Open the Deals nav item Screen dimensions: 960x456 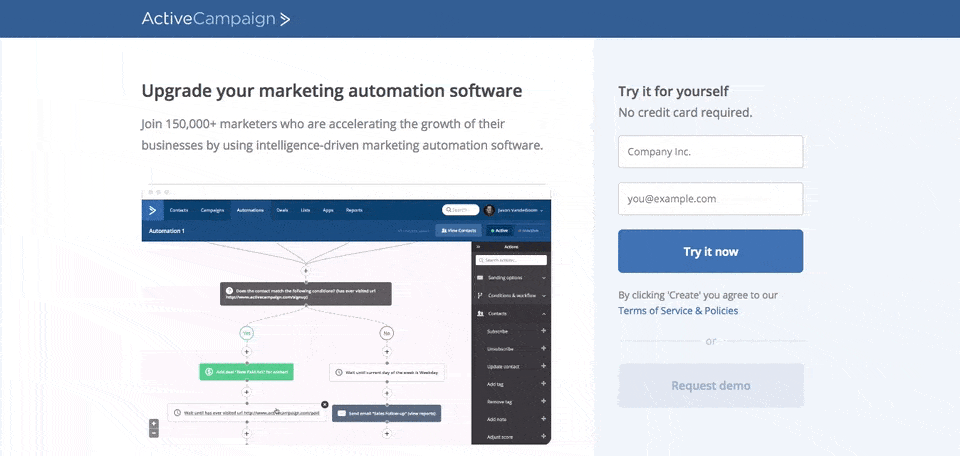tap(282, 210)
